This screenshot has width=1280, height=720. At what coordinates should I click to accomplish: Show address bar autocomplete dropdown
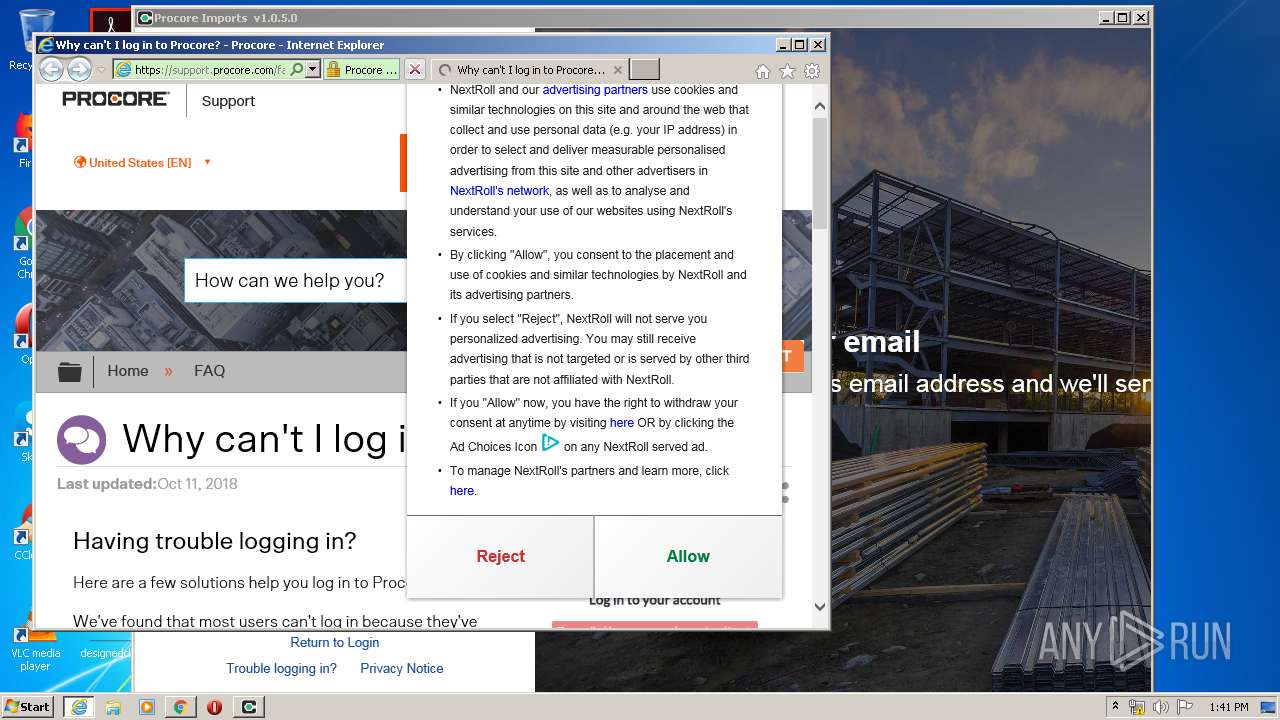coord(313,70)
